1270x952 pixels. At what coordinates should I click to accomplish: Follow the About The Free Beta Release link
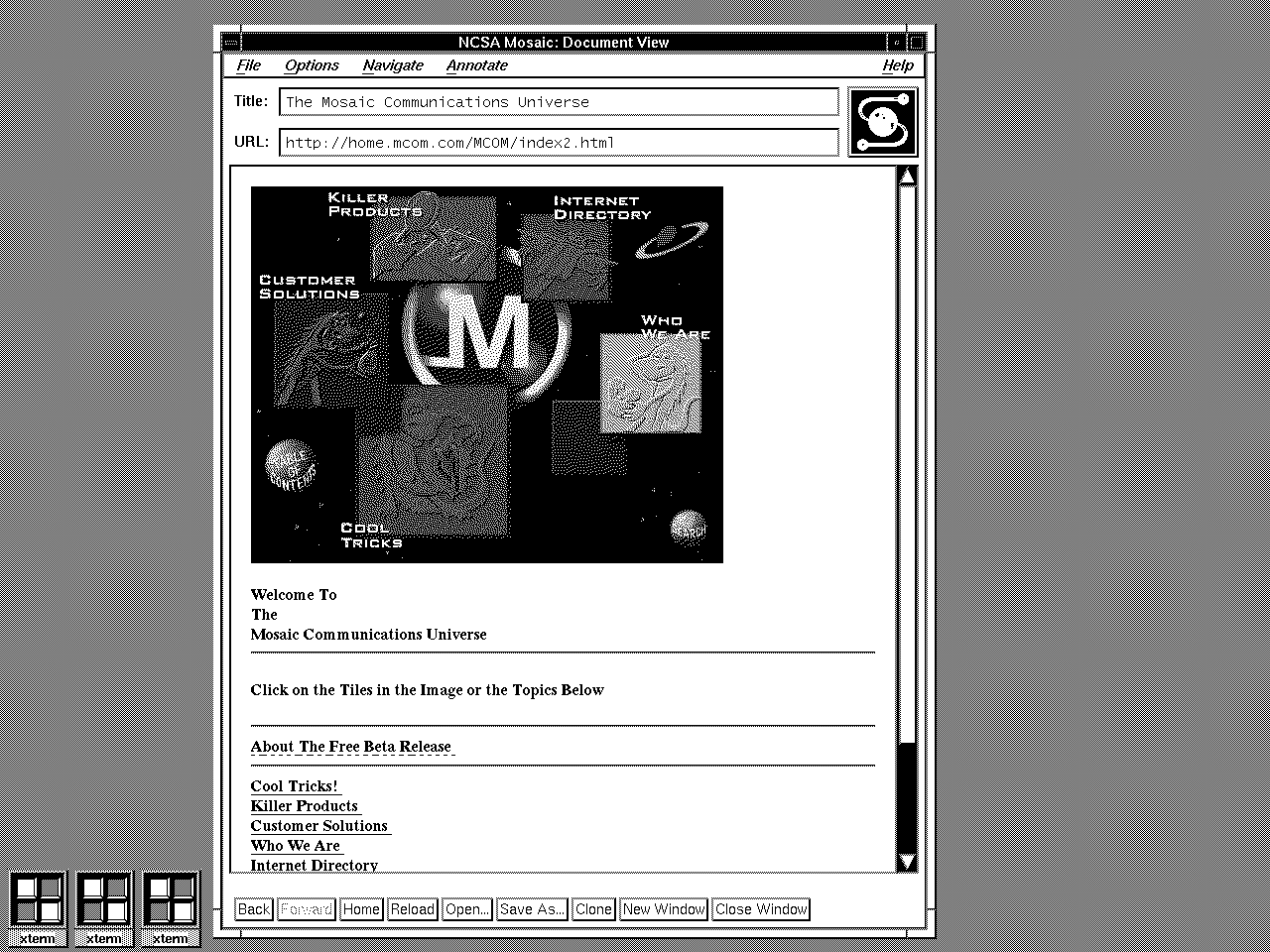pyautogui.click(x=351, y=747)
